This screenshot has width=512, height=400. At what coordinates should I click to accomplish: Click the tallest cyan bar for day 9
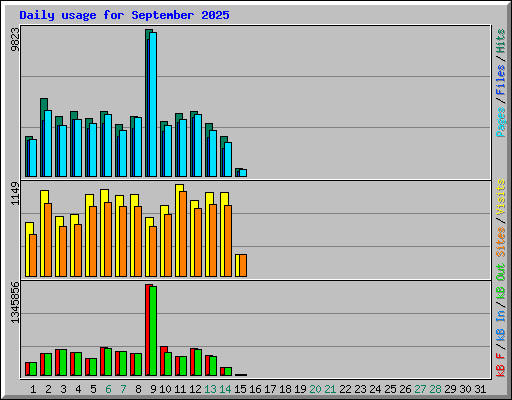(x=153, y=104)
